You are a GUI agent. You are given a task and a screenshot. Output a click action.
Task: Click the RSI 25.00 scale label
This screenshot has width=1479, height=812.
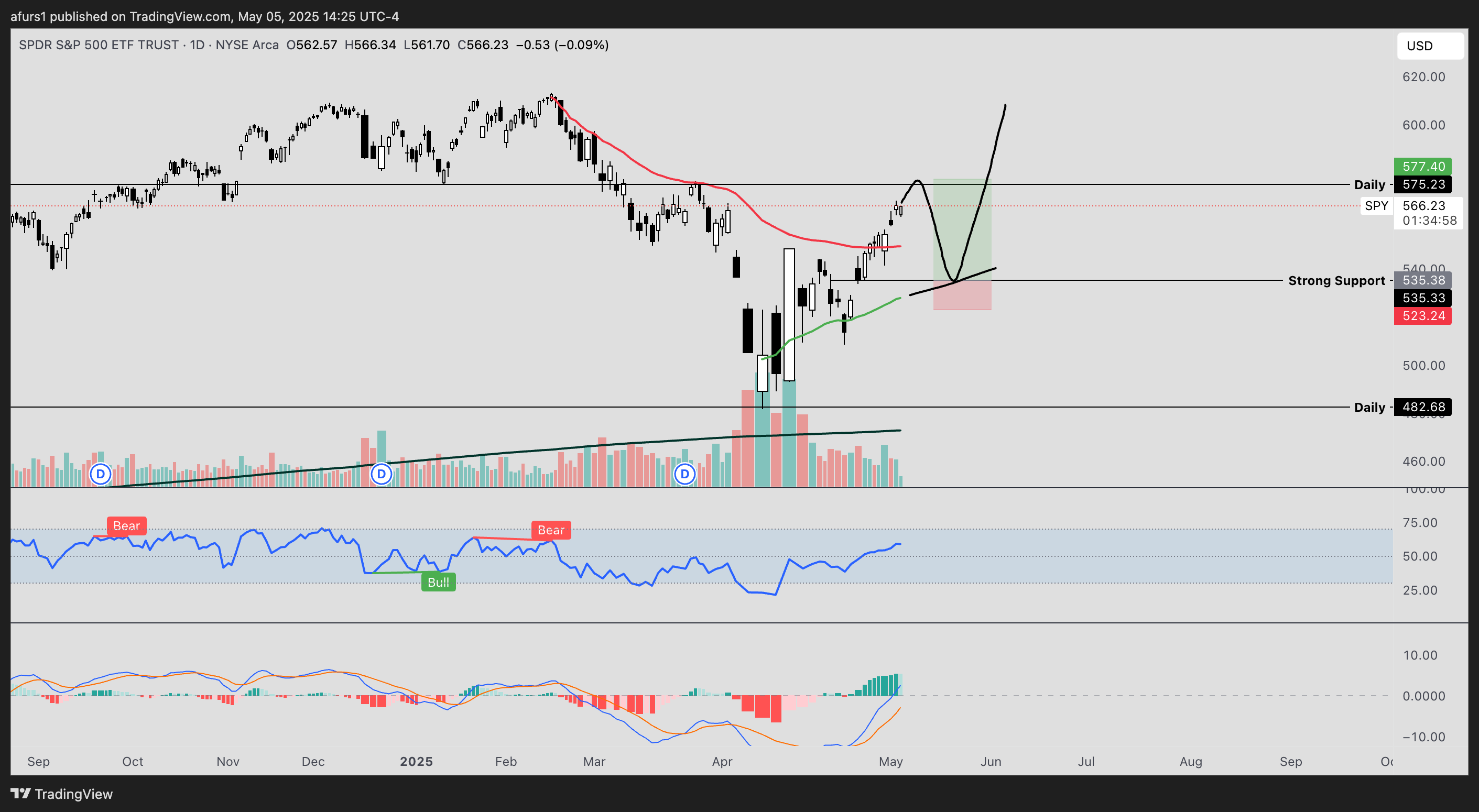(1420, 590)
